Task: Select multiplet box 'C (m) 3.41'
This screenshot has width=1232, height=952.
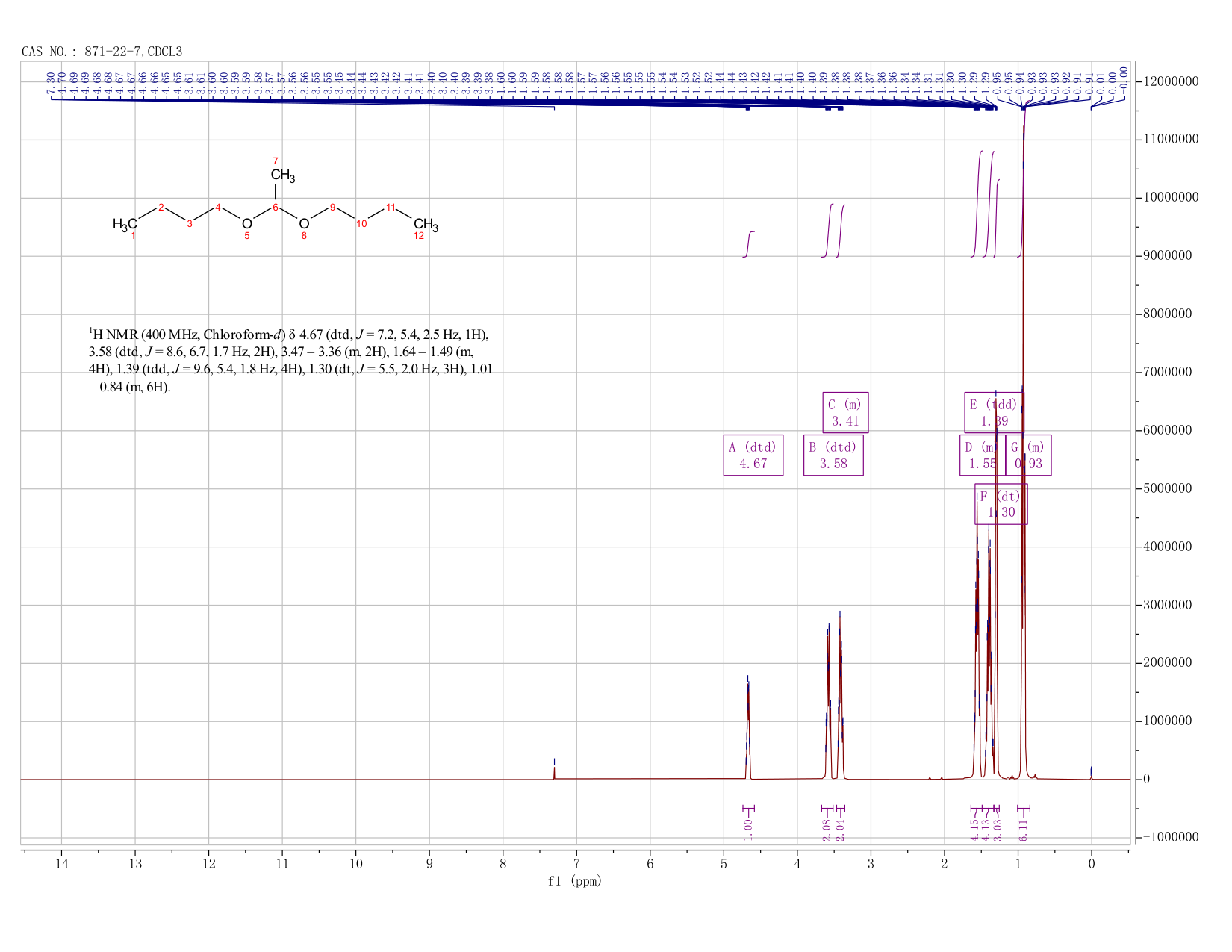Action: point(845,412)
